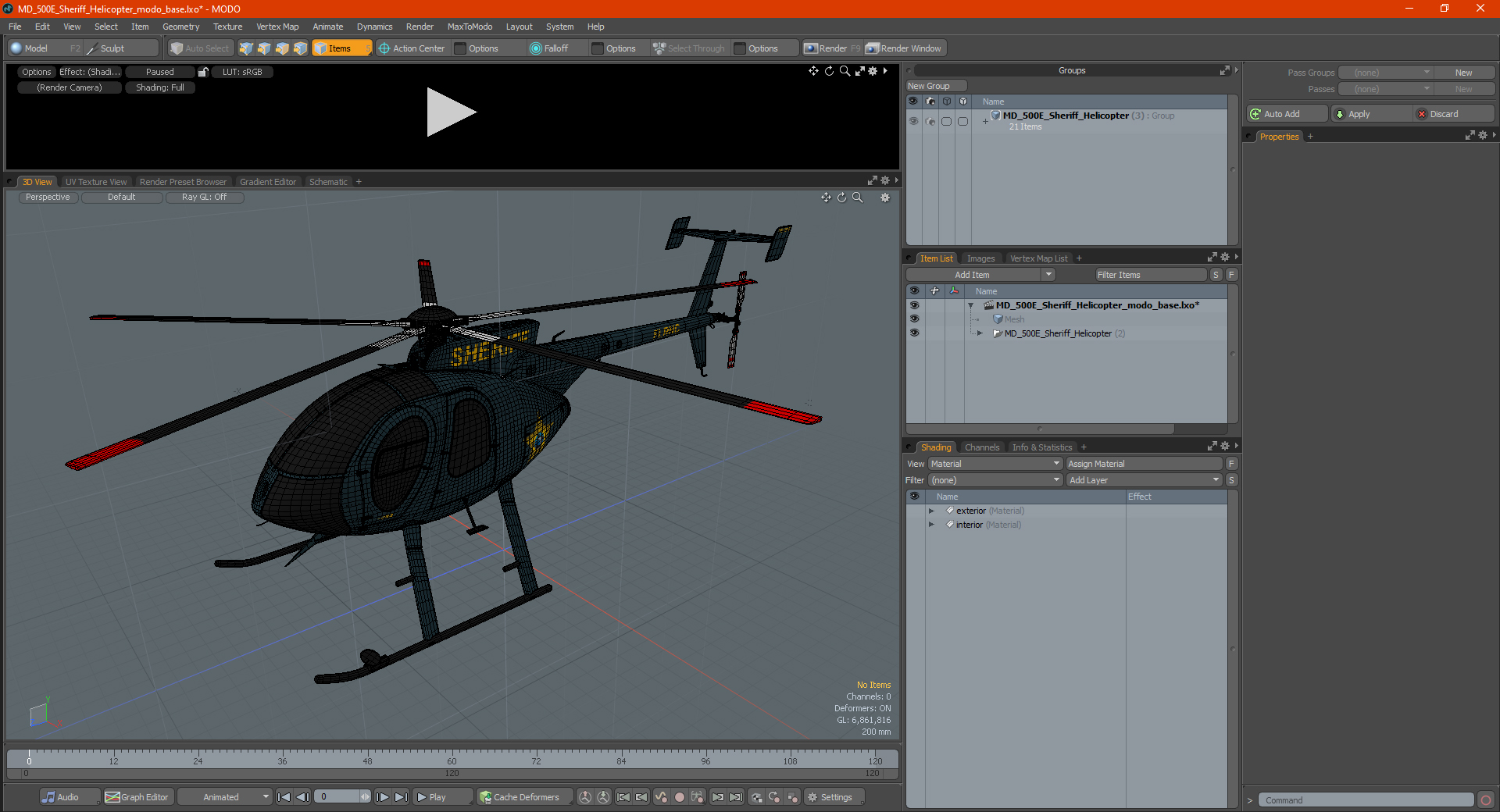Click the Step back one frame icon

tap(303, 797)
